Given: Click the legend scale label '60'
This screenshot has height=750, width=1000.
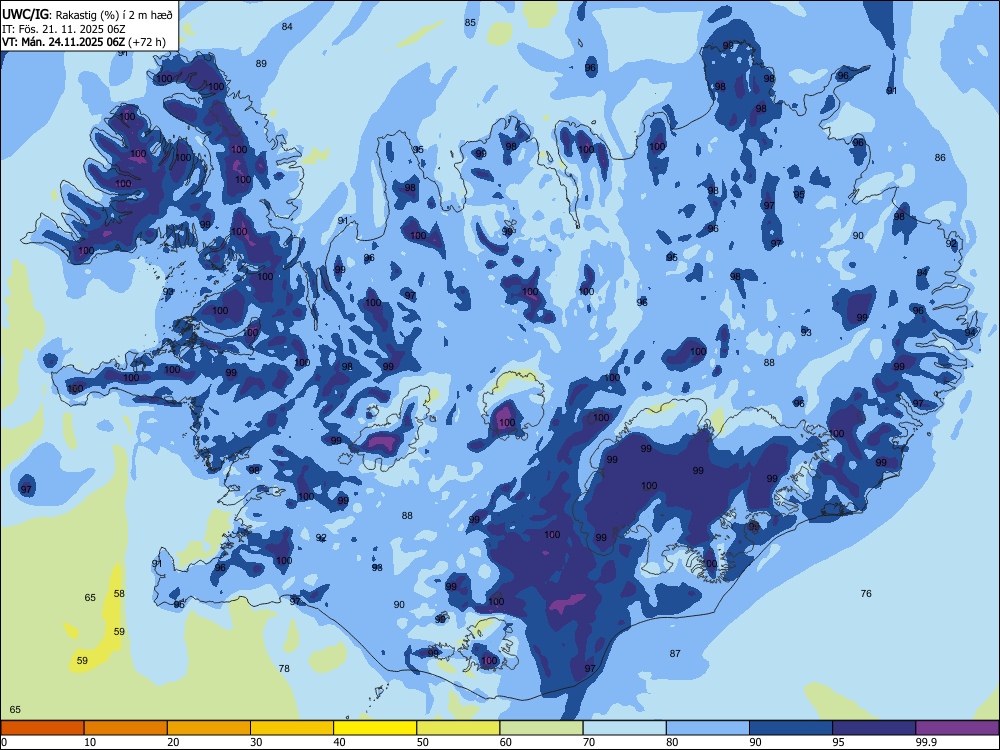Looking at the screenshot, I should coord(506,742).
